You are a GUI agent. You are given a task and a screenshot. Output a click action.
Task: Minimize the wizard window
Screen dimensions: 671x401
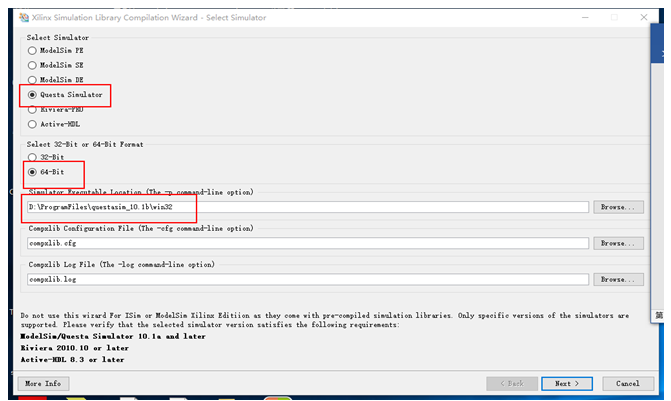pyautogui.click(x=585, y=17)
